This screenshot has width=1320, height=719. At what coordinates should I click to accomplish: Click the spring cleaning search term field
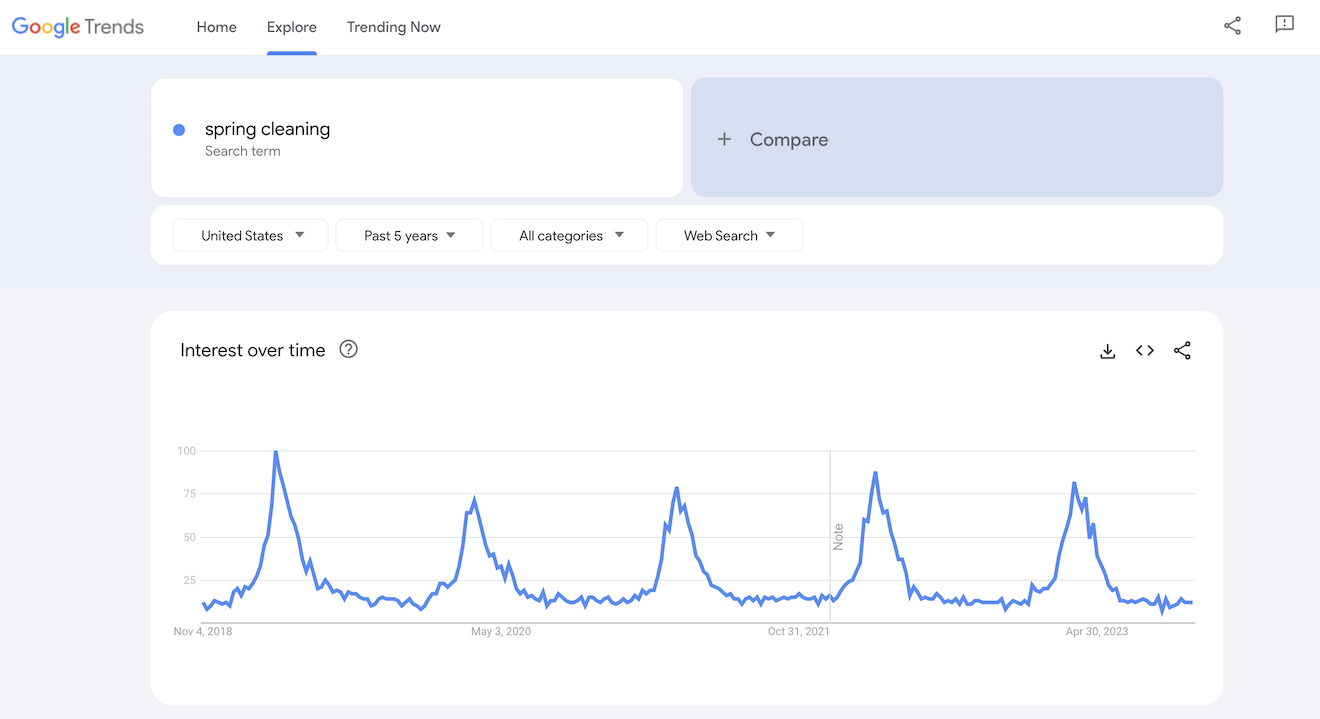click(x=417, y=138)
